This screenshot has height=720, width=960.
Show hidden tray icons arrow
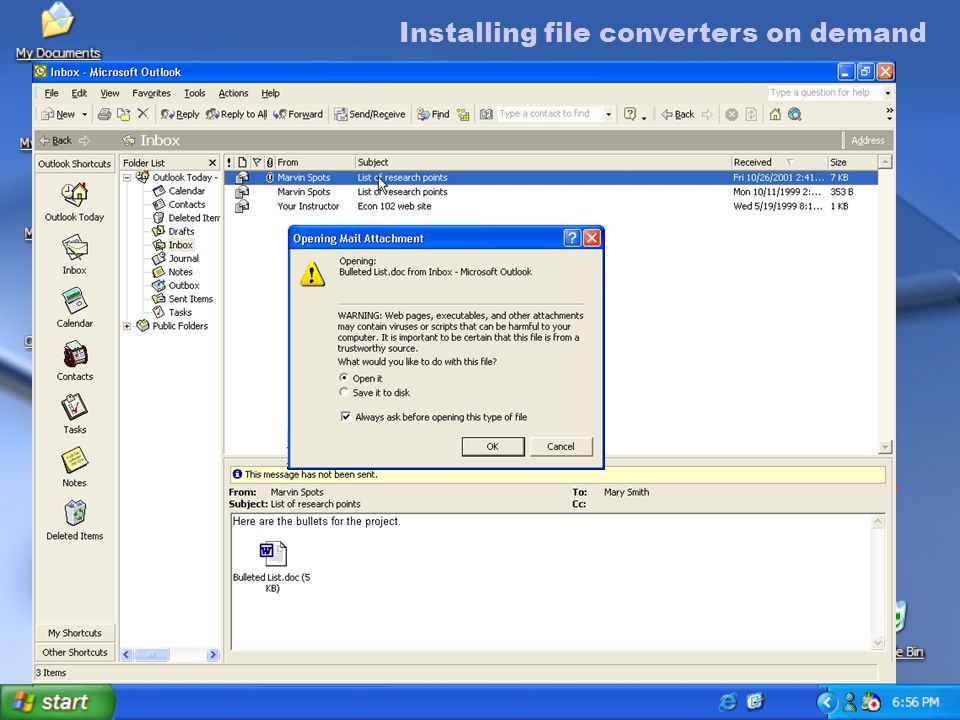coord(827,702)
